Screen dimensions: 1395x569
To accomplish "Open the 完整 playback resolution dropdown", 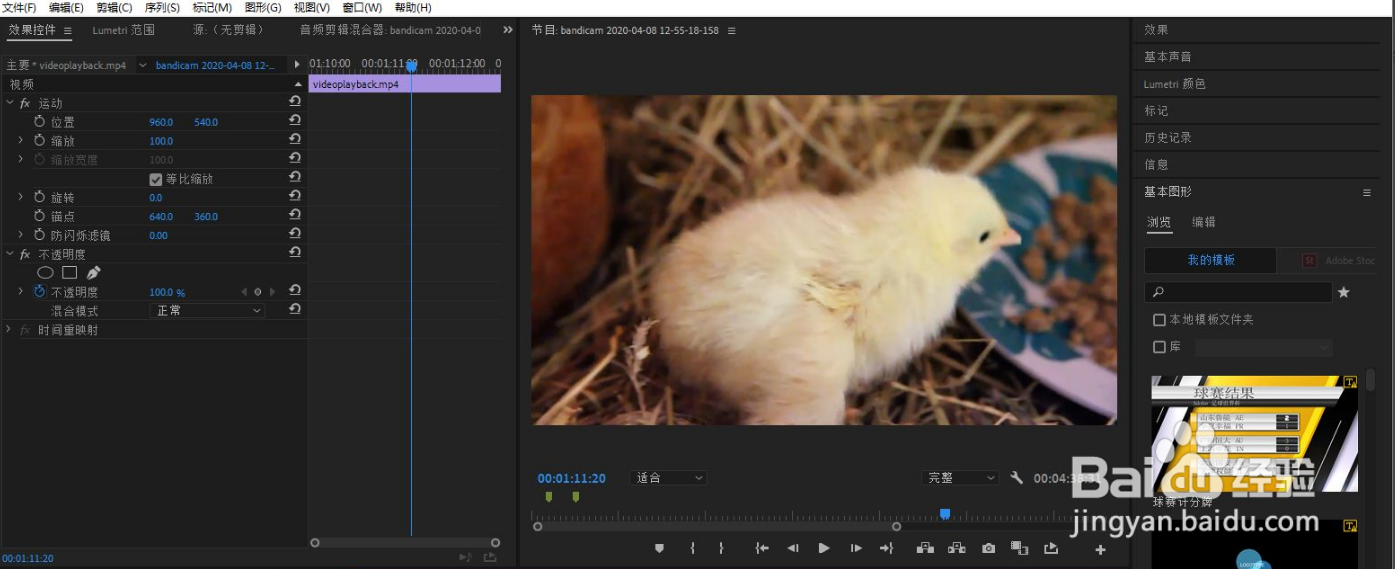I will tap(960, 478).
